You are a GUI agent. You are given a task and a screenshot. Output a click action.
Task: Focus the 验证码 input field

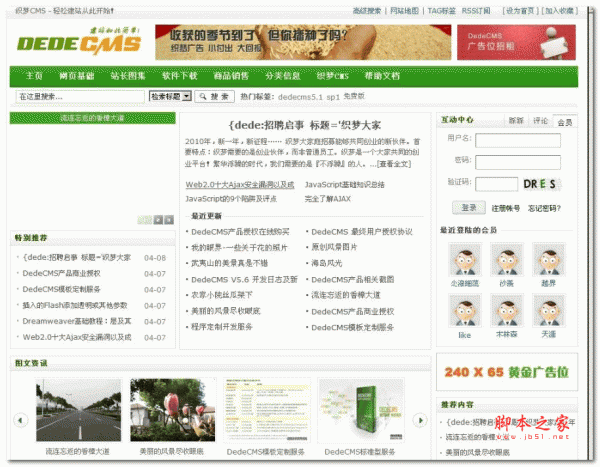point(496,184)
